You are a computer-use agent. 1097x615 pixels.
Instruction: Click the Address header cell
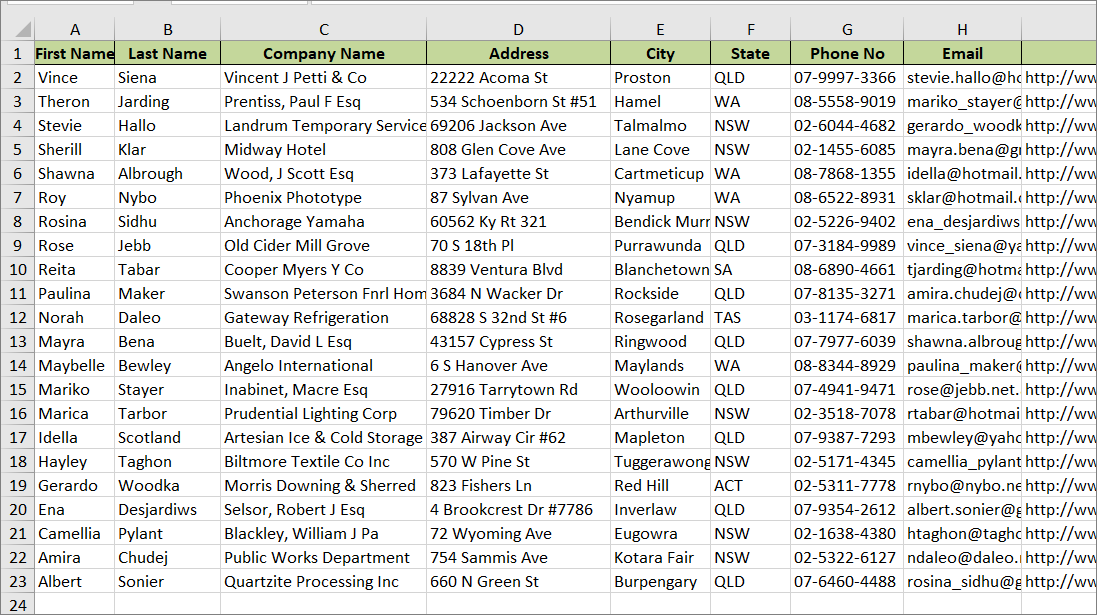click(x=518, y=54)
